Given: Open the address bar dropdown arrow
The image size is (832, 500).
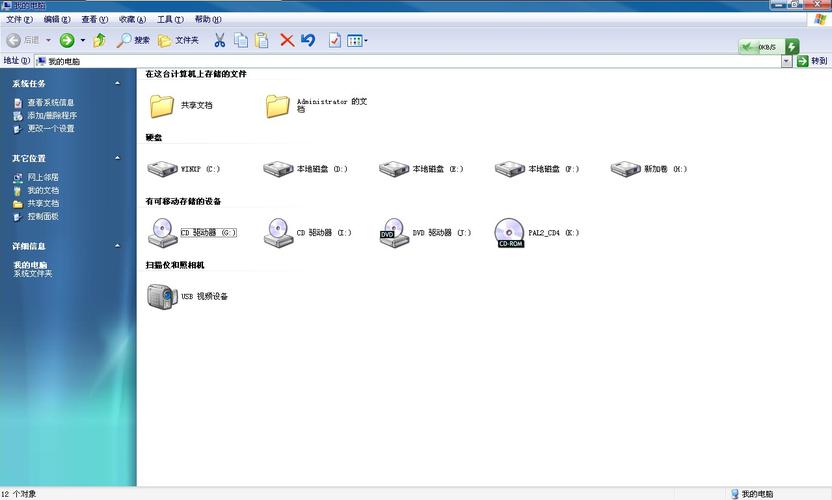Looking at the screenshot, I should (787, 61).
